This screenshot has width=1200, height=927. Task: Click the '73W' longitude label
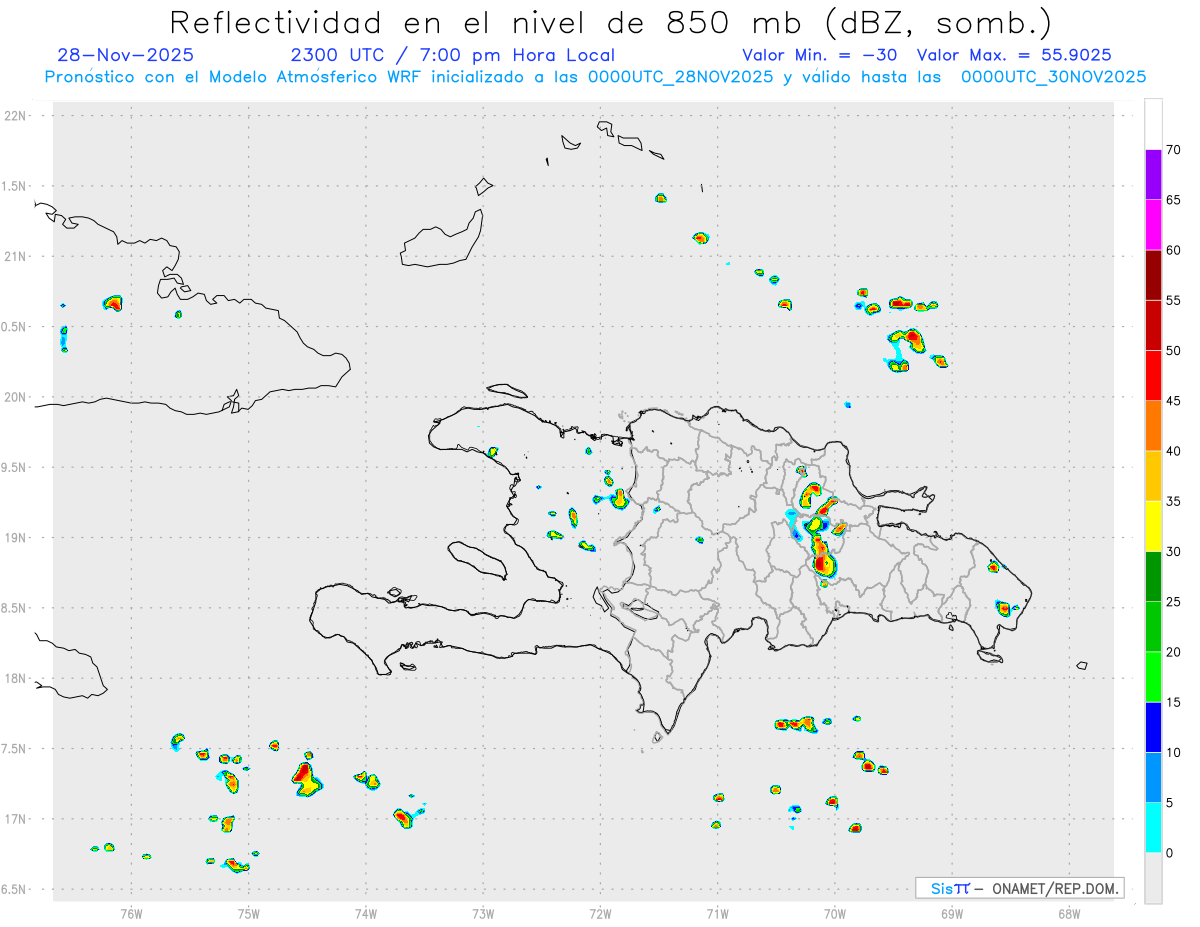tap(483, 913)
